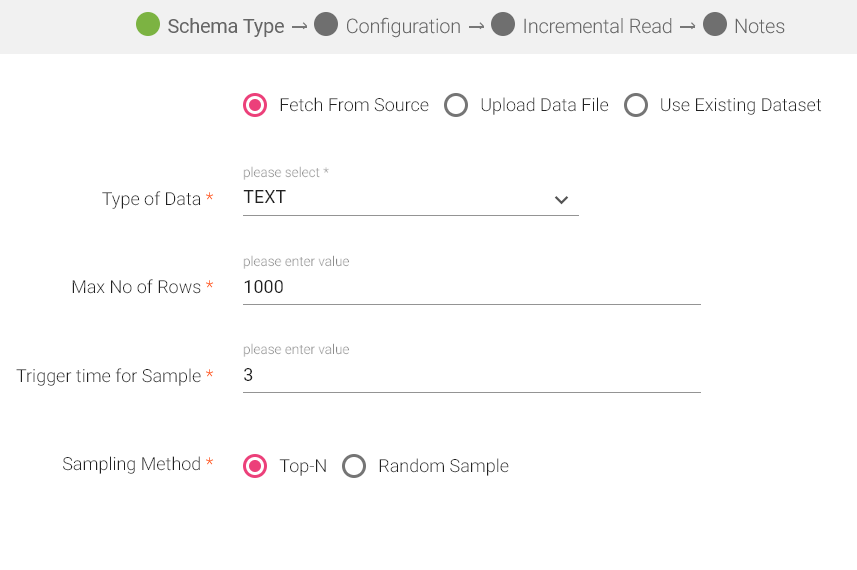Click the Random Sample label text
This screenshot has height=570, width=857.
click(443, 466)
